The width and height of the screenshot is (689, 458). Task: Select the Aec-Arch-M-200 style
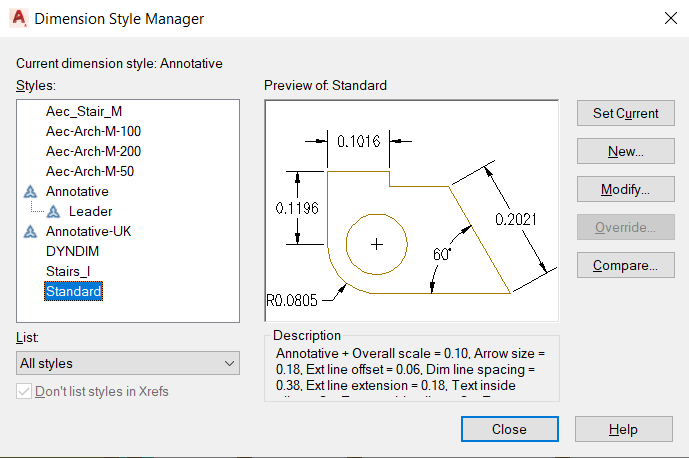pos(93,151)
